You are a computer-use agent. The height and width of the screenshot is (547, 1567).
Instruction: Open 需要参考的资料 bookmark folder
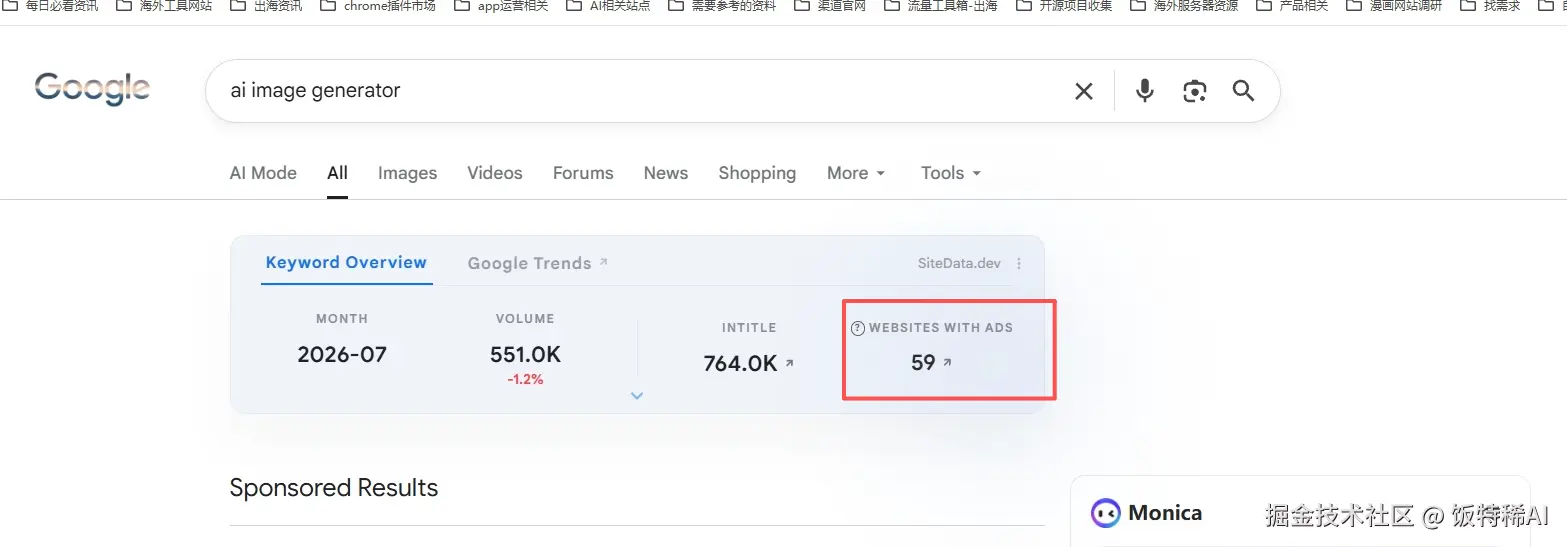click(722, 6)
